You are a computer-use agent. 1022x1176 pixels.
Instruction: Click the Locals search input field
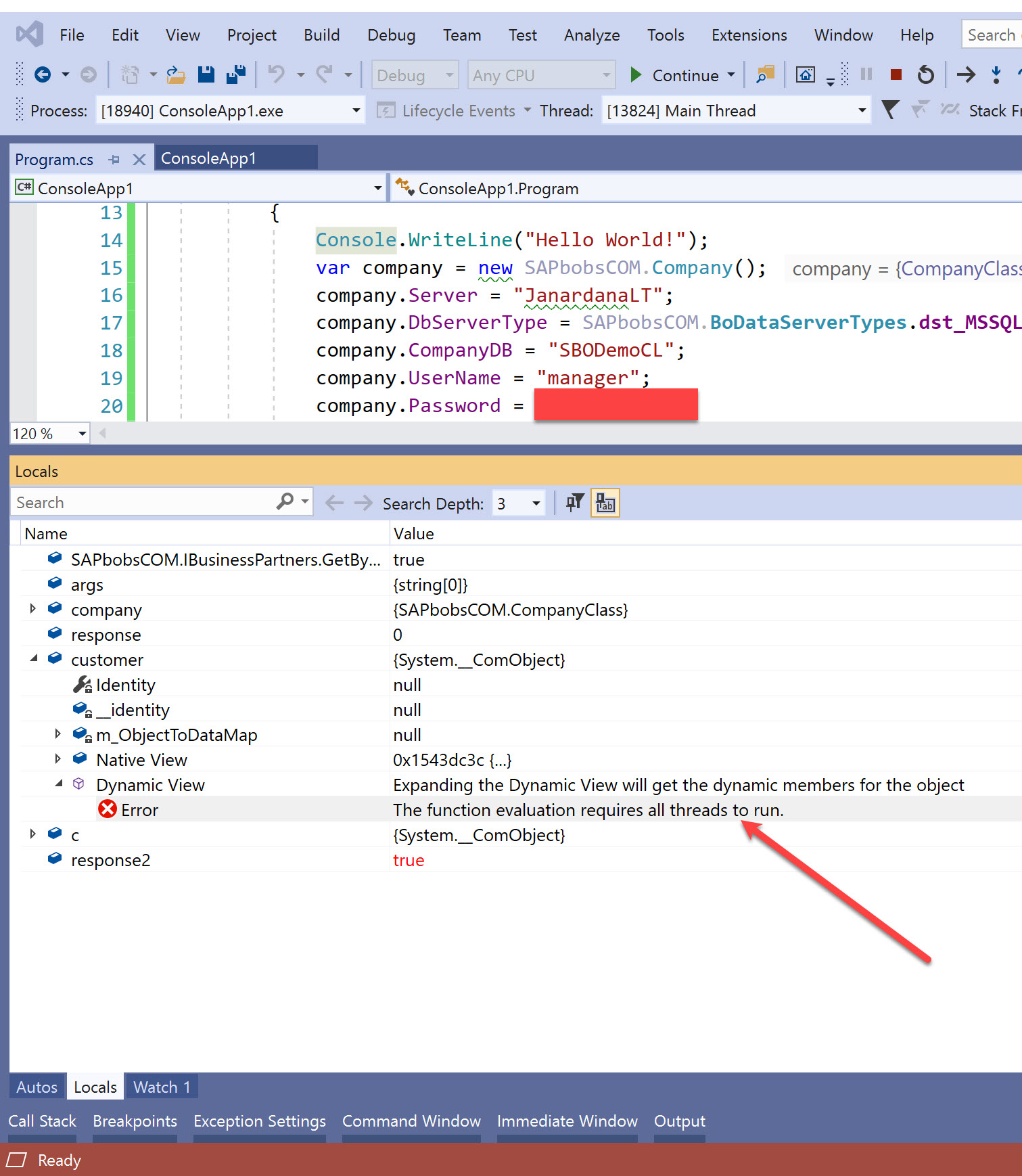pos(142,502)
